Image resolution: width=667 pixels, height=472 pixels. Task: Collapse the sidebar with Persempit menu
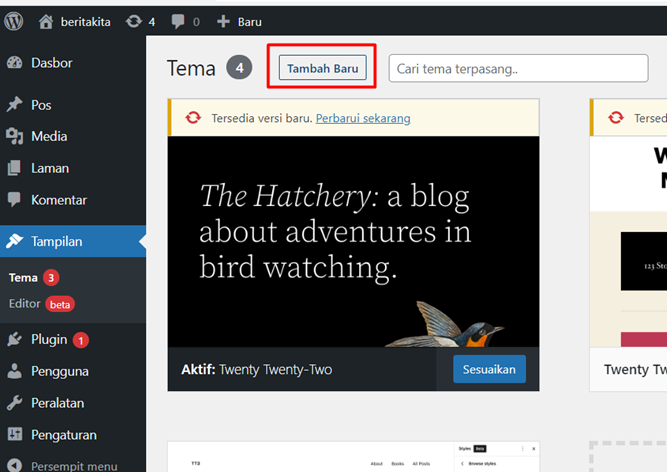[x=73, y=466]
